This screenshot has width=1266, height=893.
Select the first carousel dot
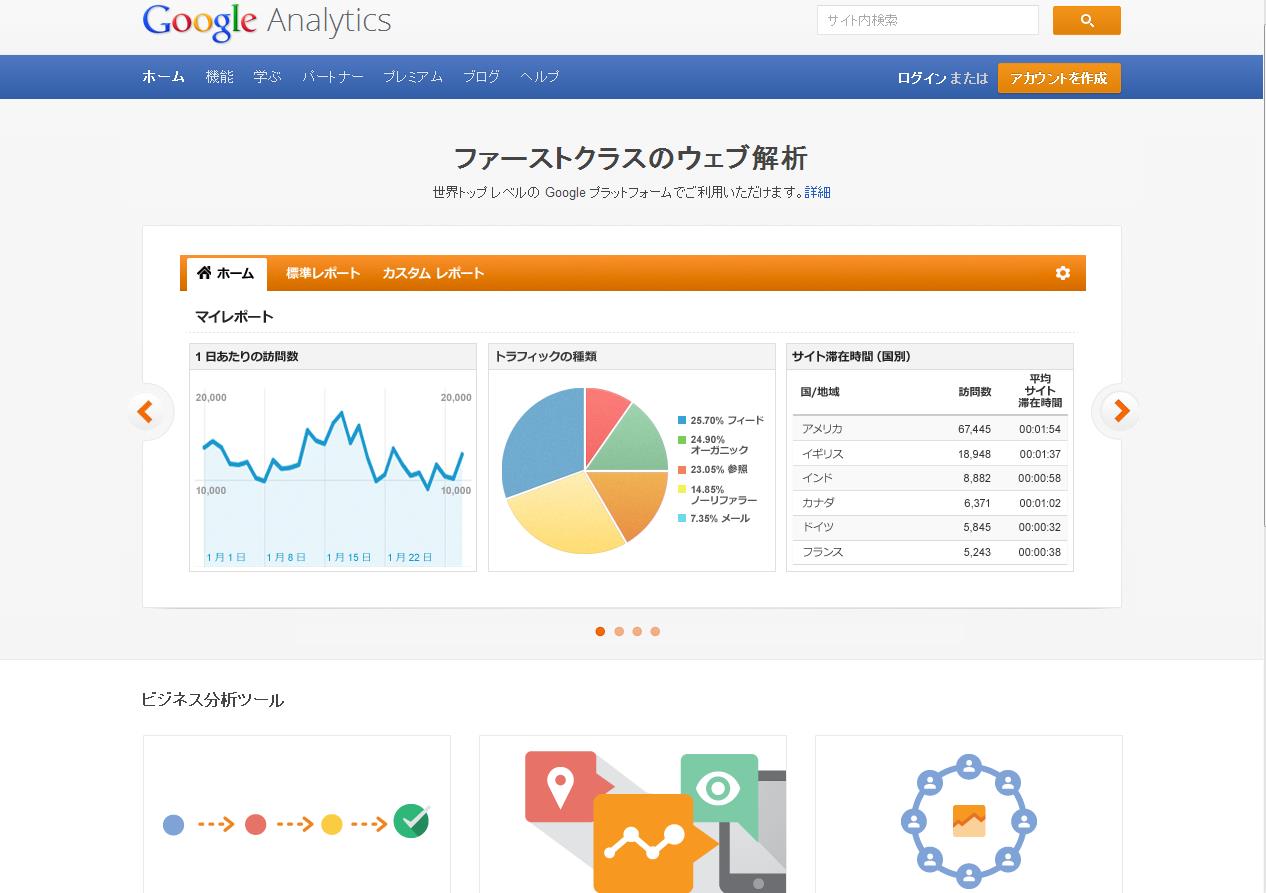point(600,631)
